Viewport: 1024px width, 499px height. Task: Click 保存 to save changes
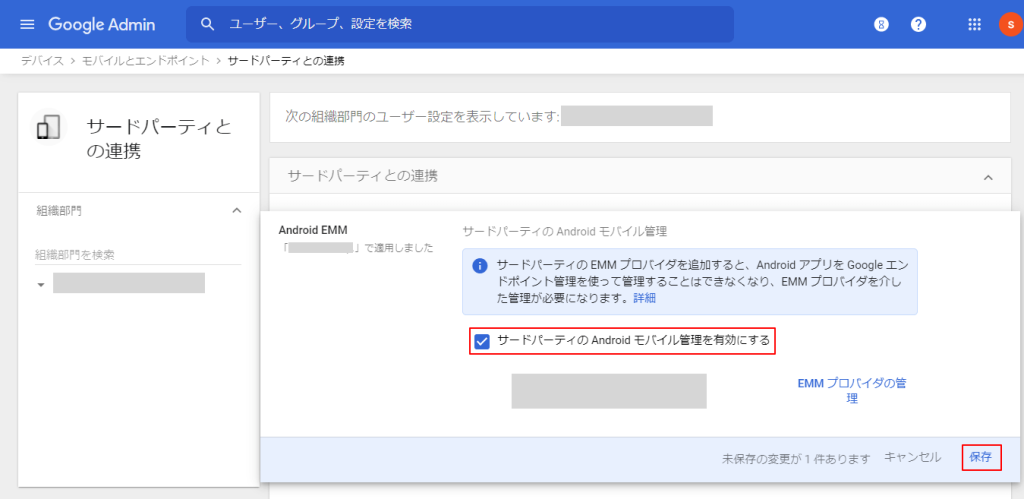click(x=981, y=457)
